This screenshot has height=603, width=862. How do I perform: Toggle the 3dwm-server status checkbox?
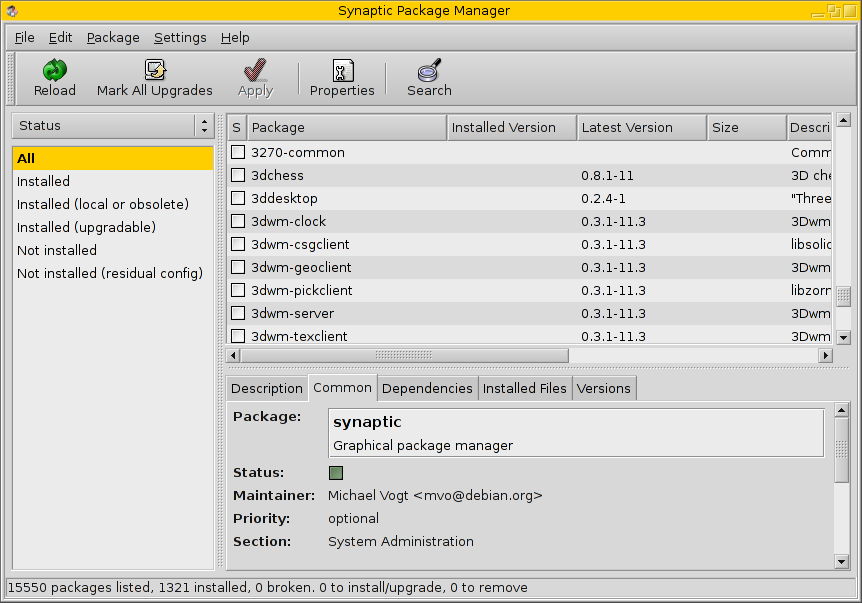238,314
